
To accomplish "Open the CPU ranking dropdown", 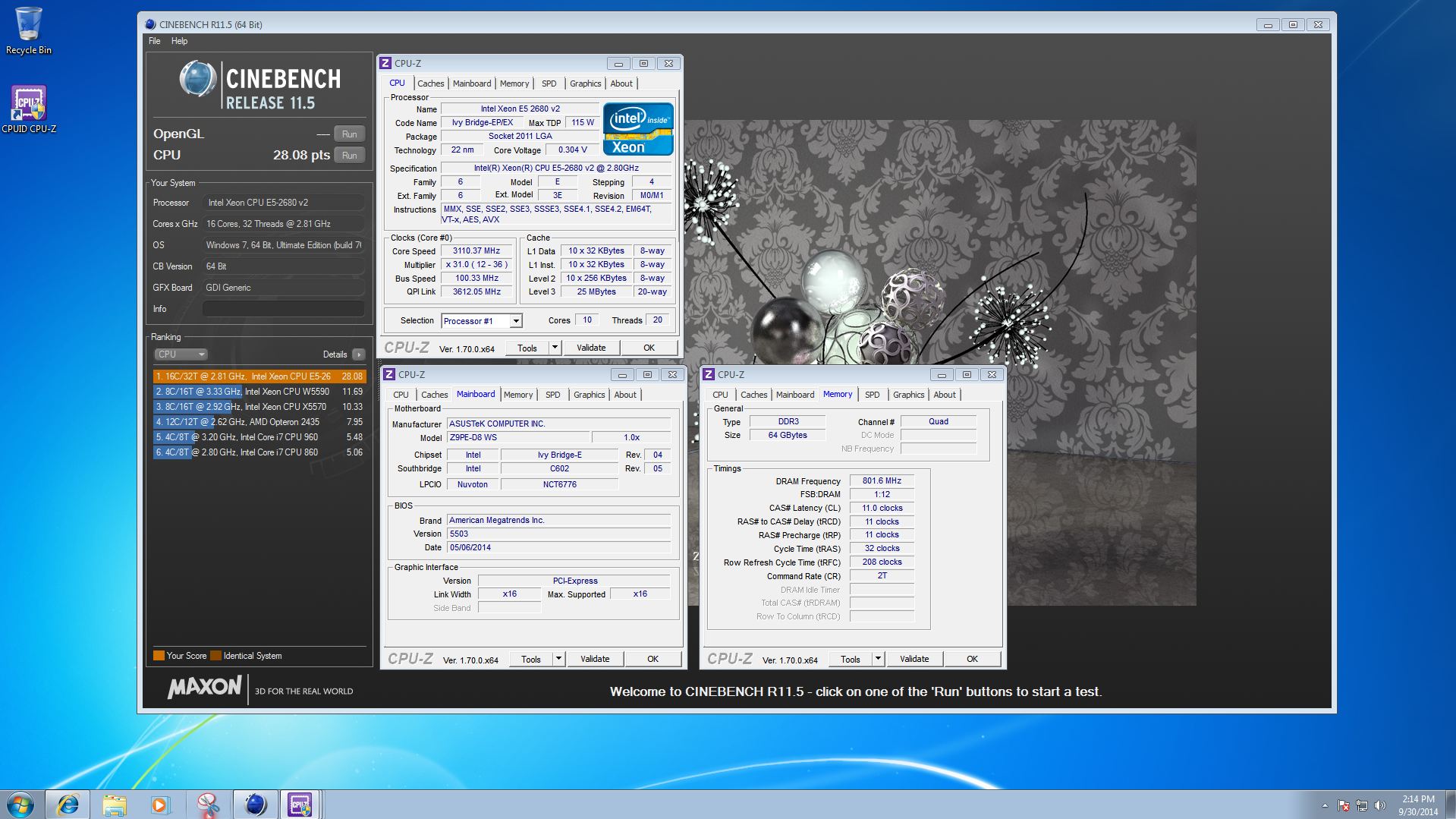I will point(181,354).
